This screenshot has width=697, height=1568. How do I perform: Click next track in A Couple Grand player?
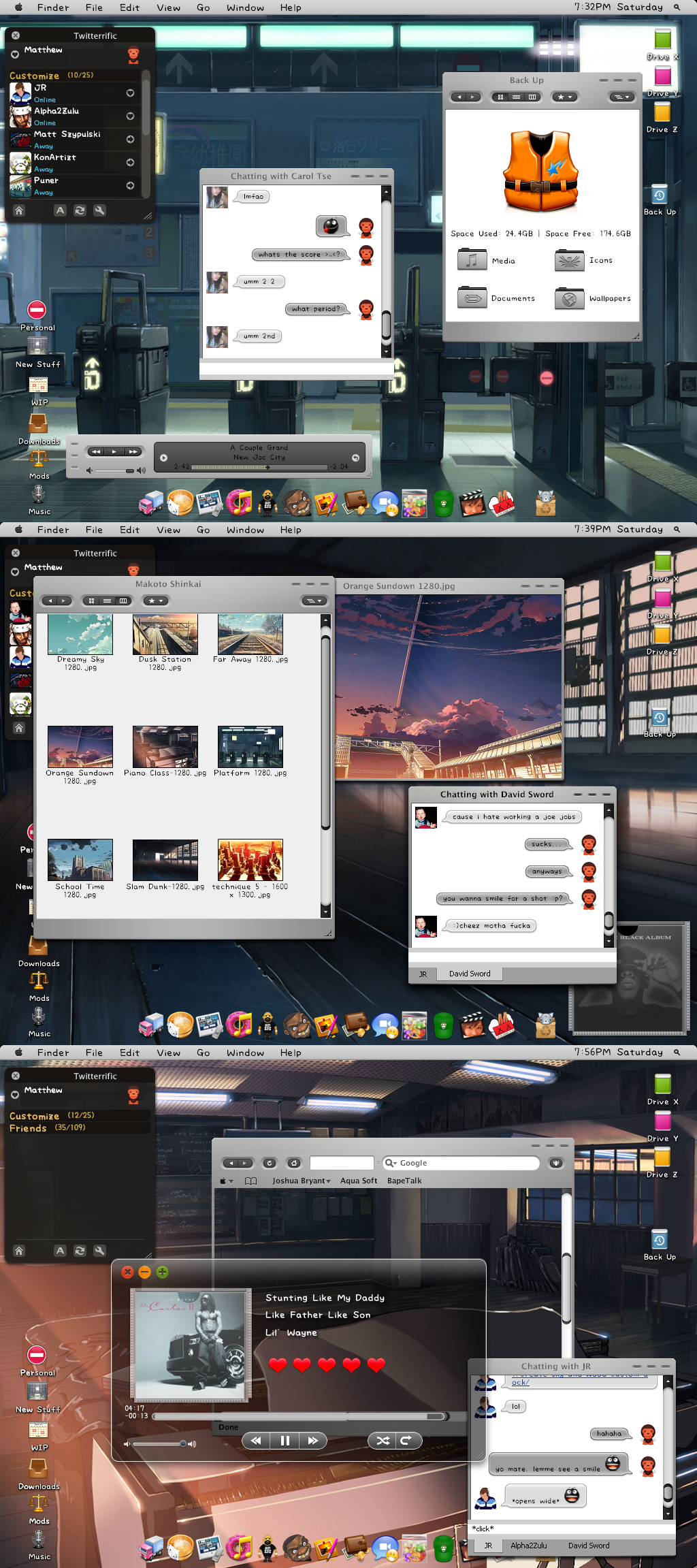click(x=133, y=451)
